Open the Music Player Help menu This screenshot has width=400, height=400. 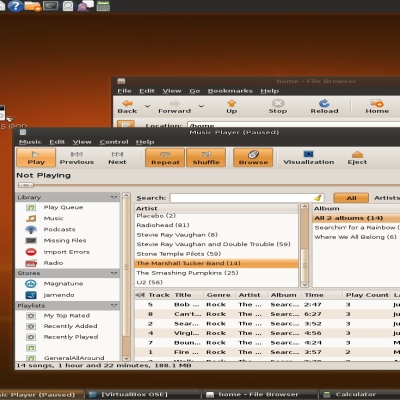pos(145,142)
